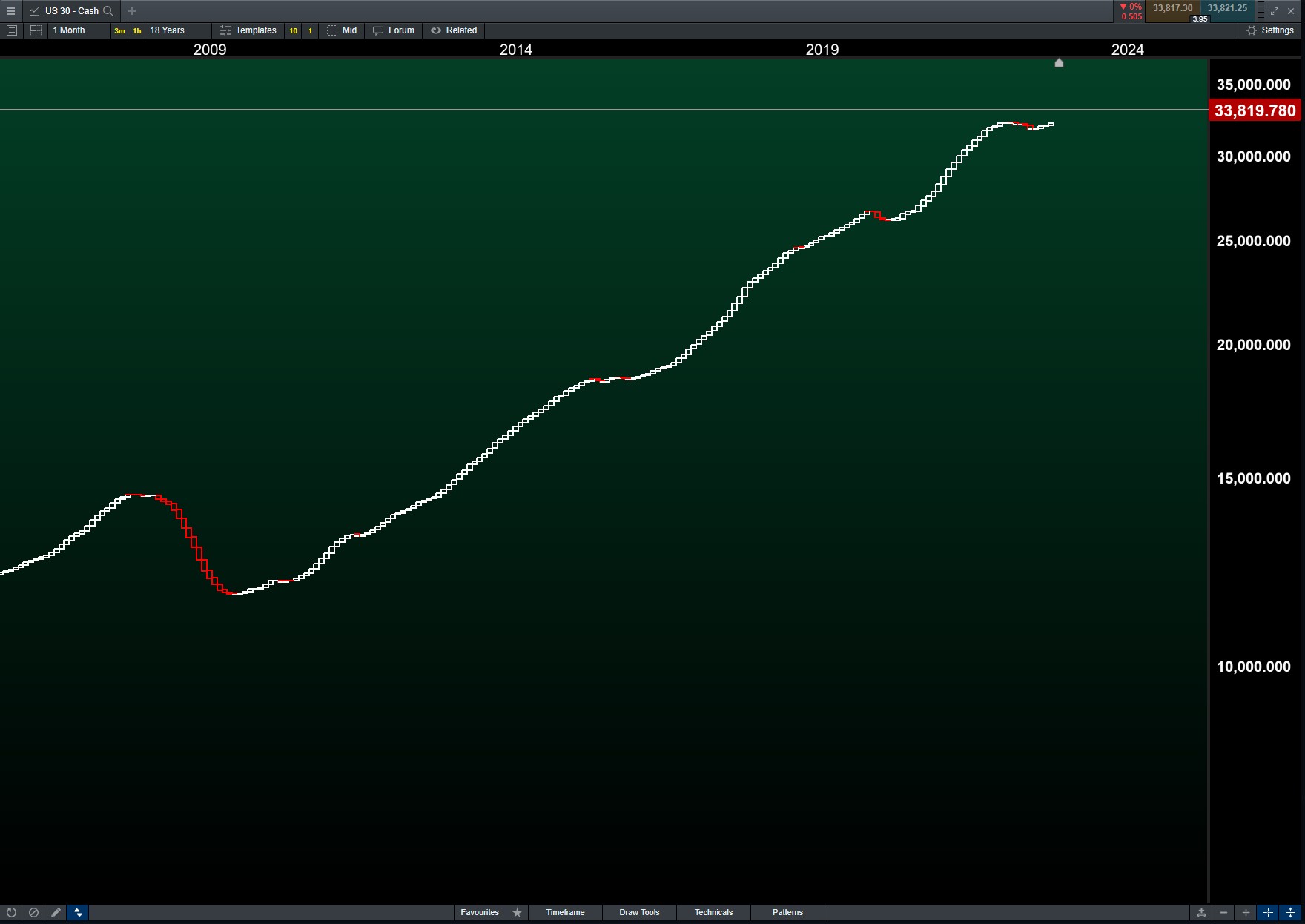The height and width of the screenshot is (924, 1305).
Task: Open the Templates menu
Action: [x=248, y=30]
